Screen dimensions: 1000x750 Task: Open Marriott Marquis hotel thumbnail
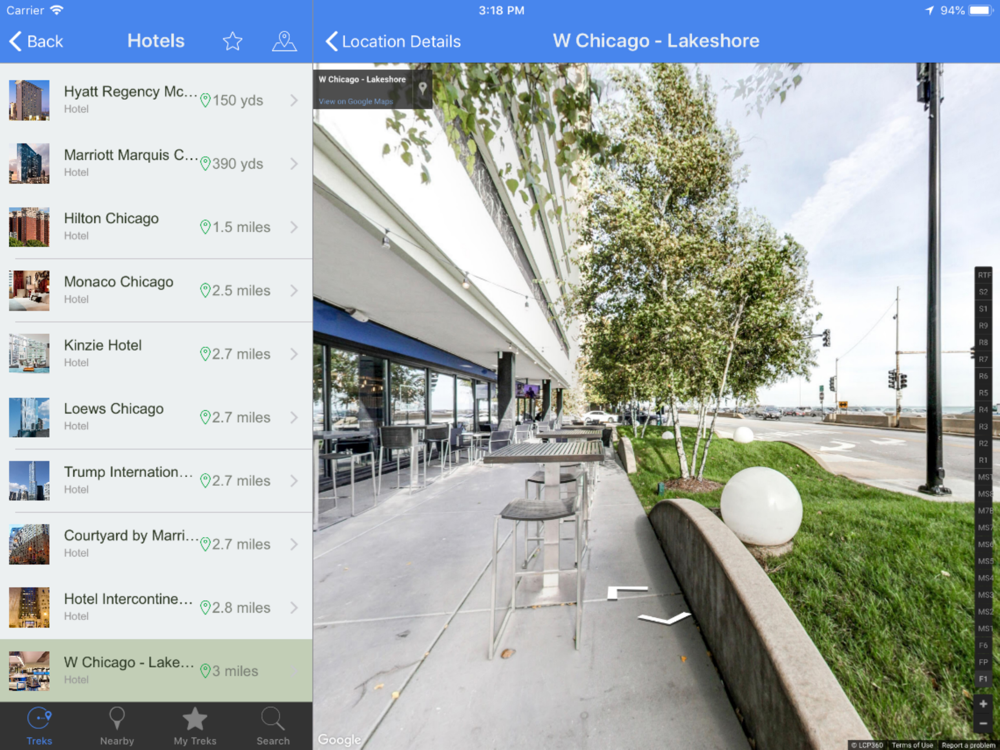point(29,163)
